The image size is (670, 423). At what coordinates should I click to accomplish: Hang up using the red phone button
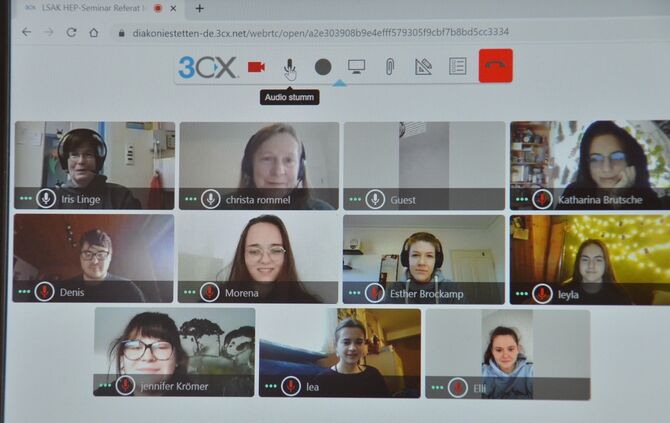(x=495, y=66)
